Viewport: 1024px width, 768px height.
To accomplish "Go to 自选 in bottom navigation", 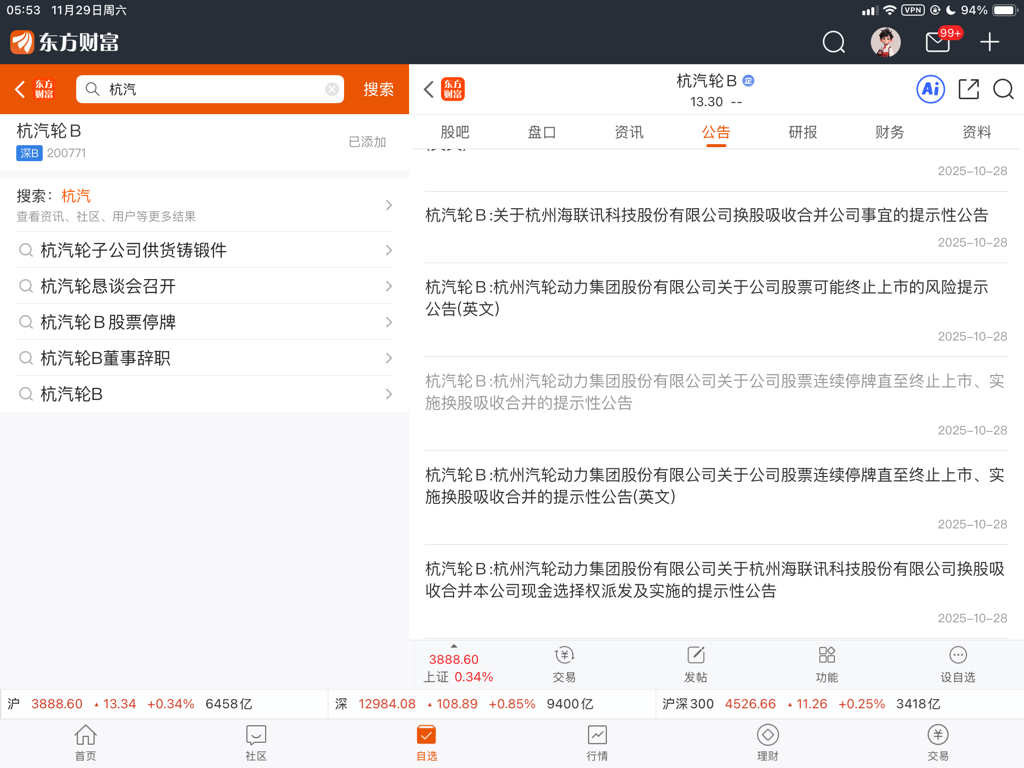I will pyautogui.click(x=426, y=743).
